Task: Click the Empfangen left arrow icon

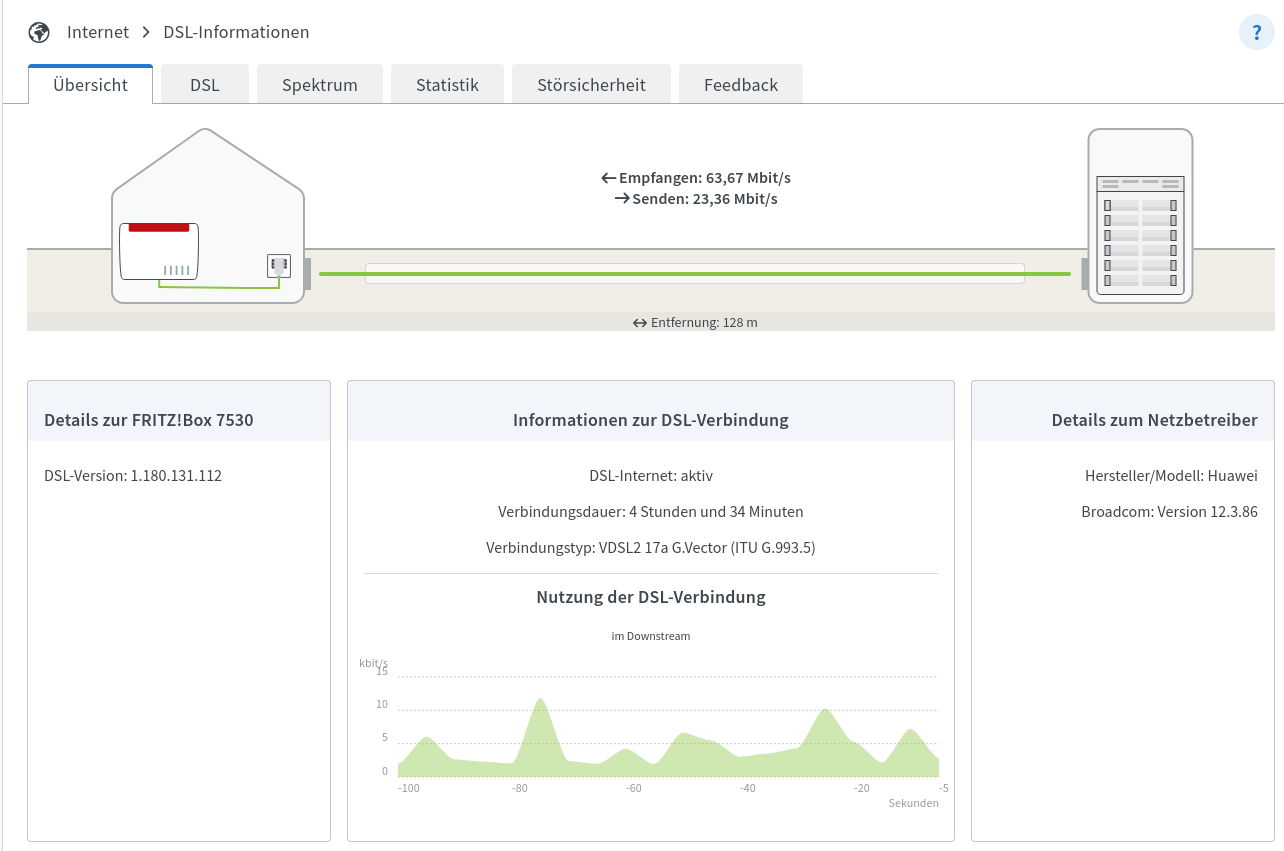Action: (x=608, y=178)
